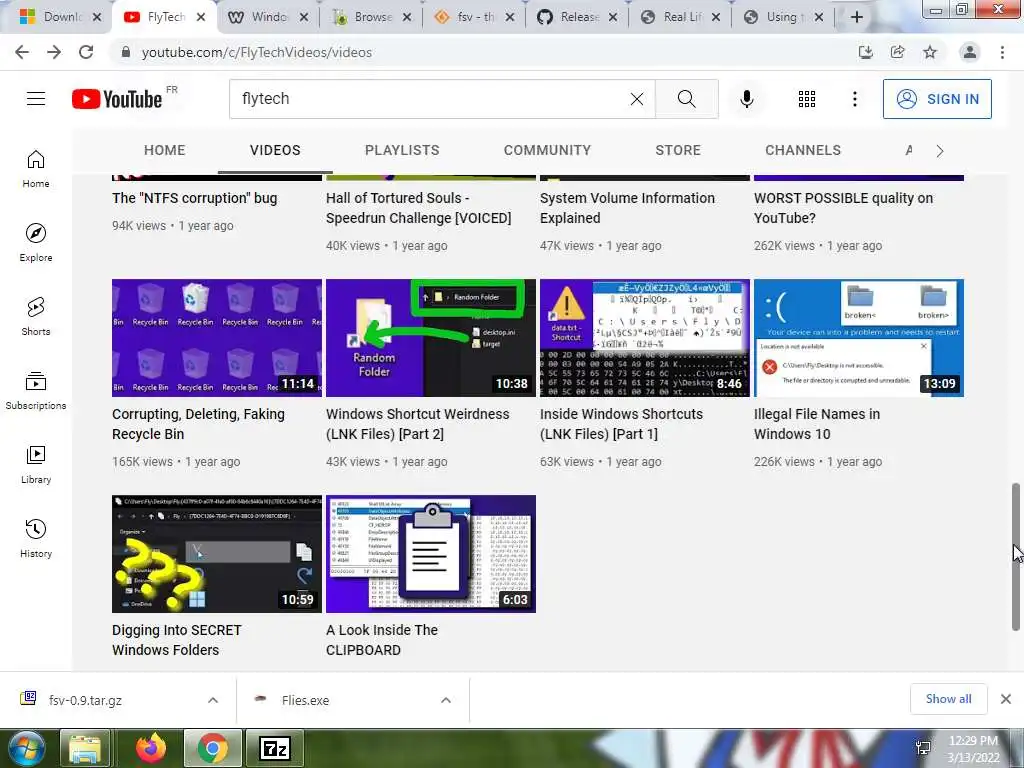Open 'Inside Windows Shortcuts Part 1' title

(621, 424)
